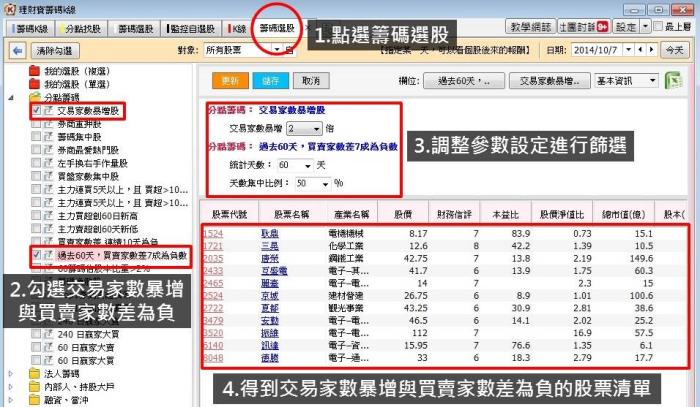
Task: Click the strategy icon beside 籌碼集中股
Action: pyautogui.click(x=49, y=137)
